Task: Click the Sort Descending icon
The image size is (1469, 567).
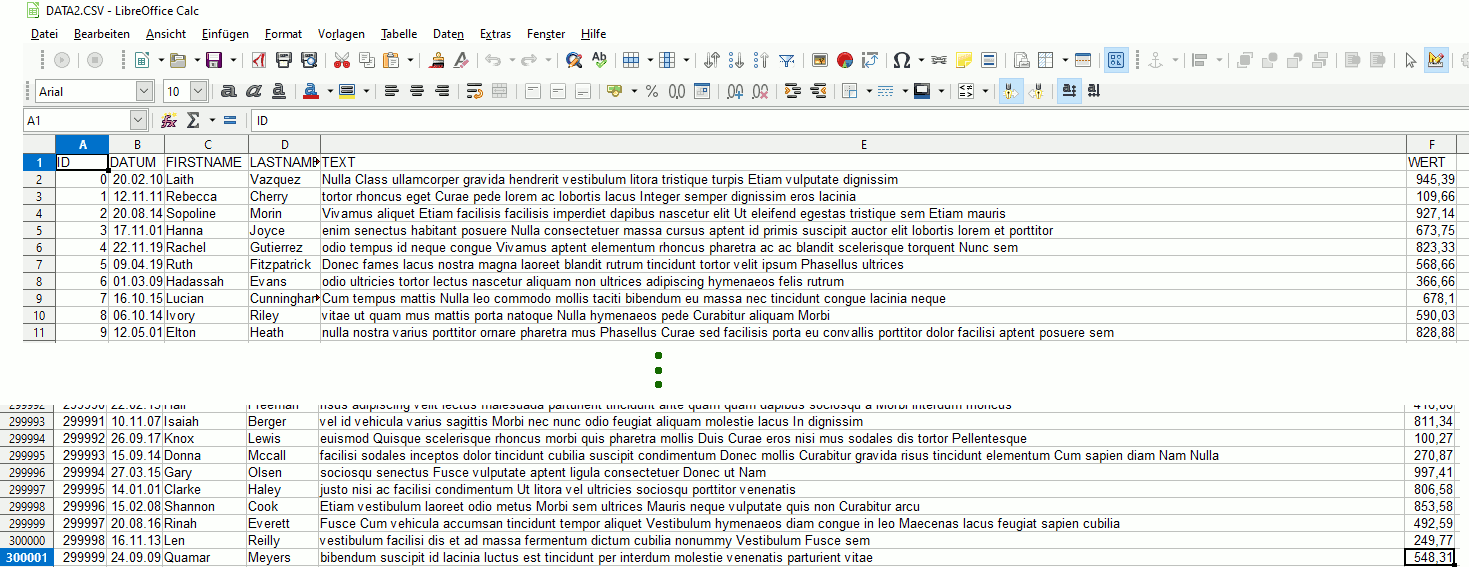Action: pos(761,60)
